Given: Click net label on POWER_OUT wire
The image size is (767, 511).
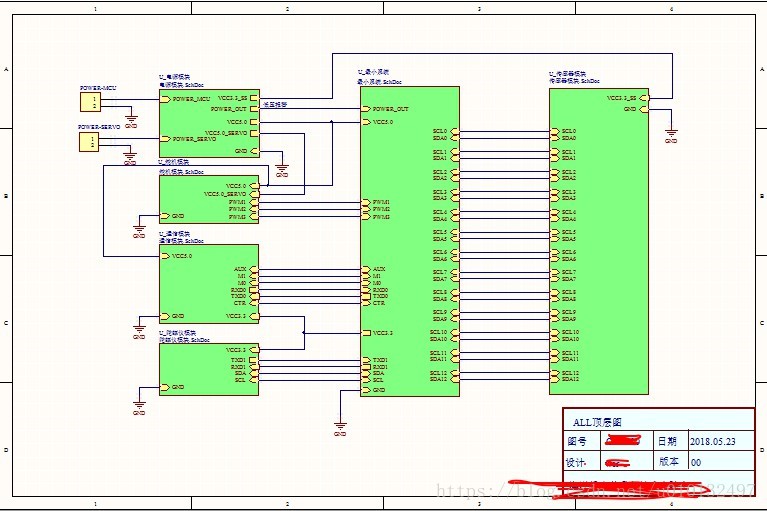Looking at the screenshot, I should pos(274,104).
